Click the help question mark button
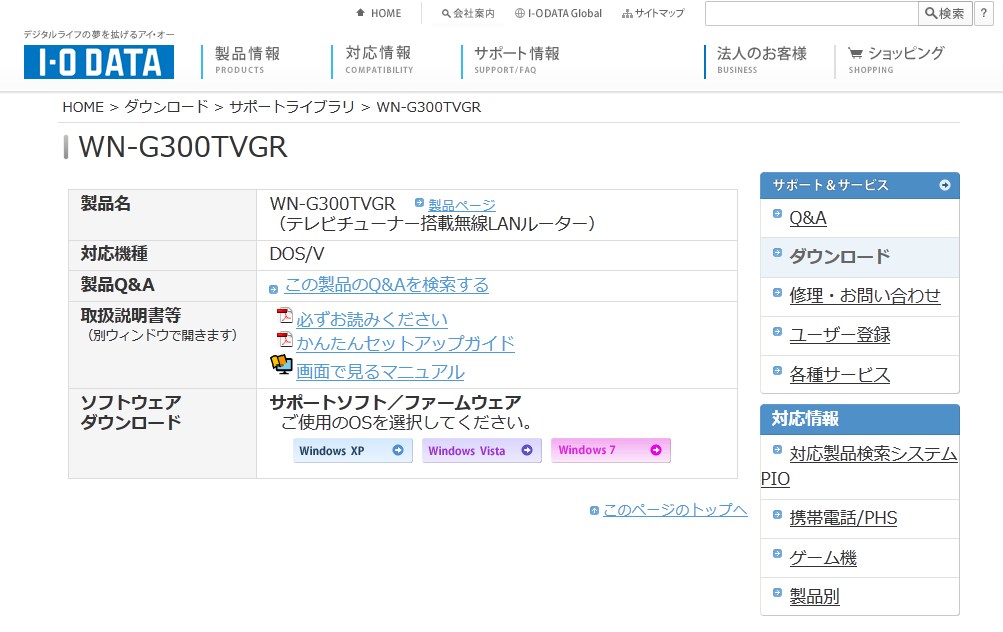The height and width of the screenshot is (632, 1003). 983,13
